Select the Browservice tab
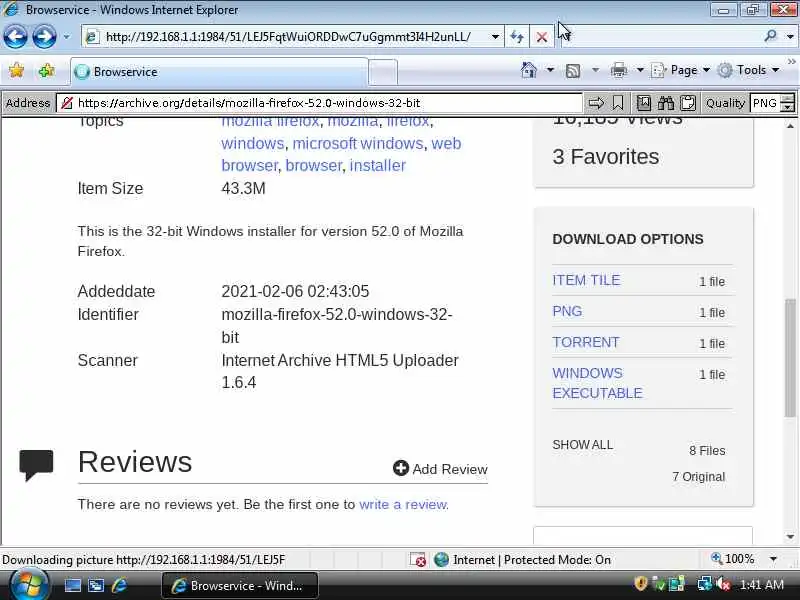The width and height of the screenshot is (800, 600). [218, 72]
